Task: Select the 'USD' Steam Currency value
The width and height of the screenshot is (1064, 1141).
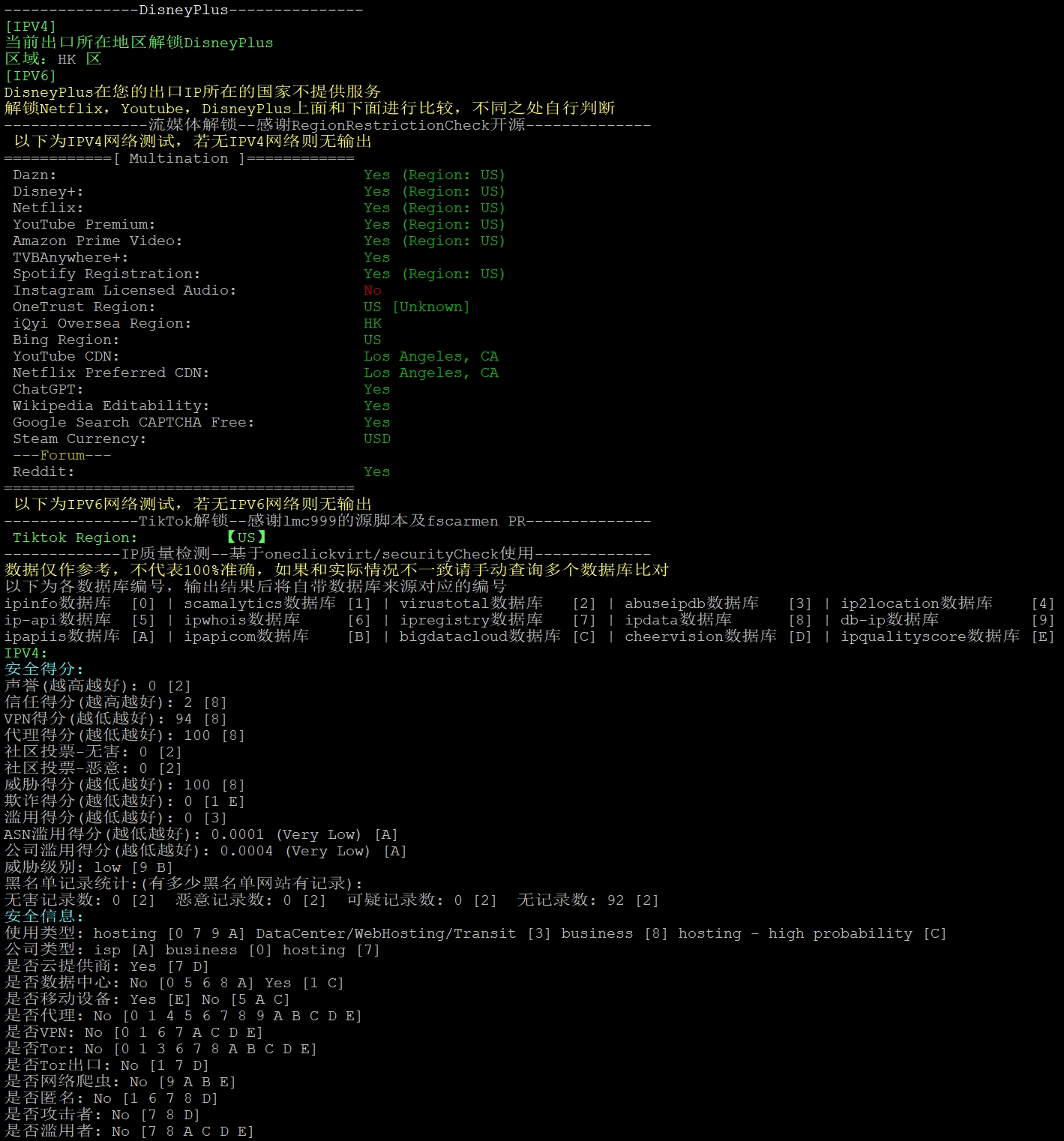Action: [377, 439]
